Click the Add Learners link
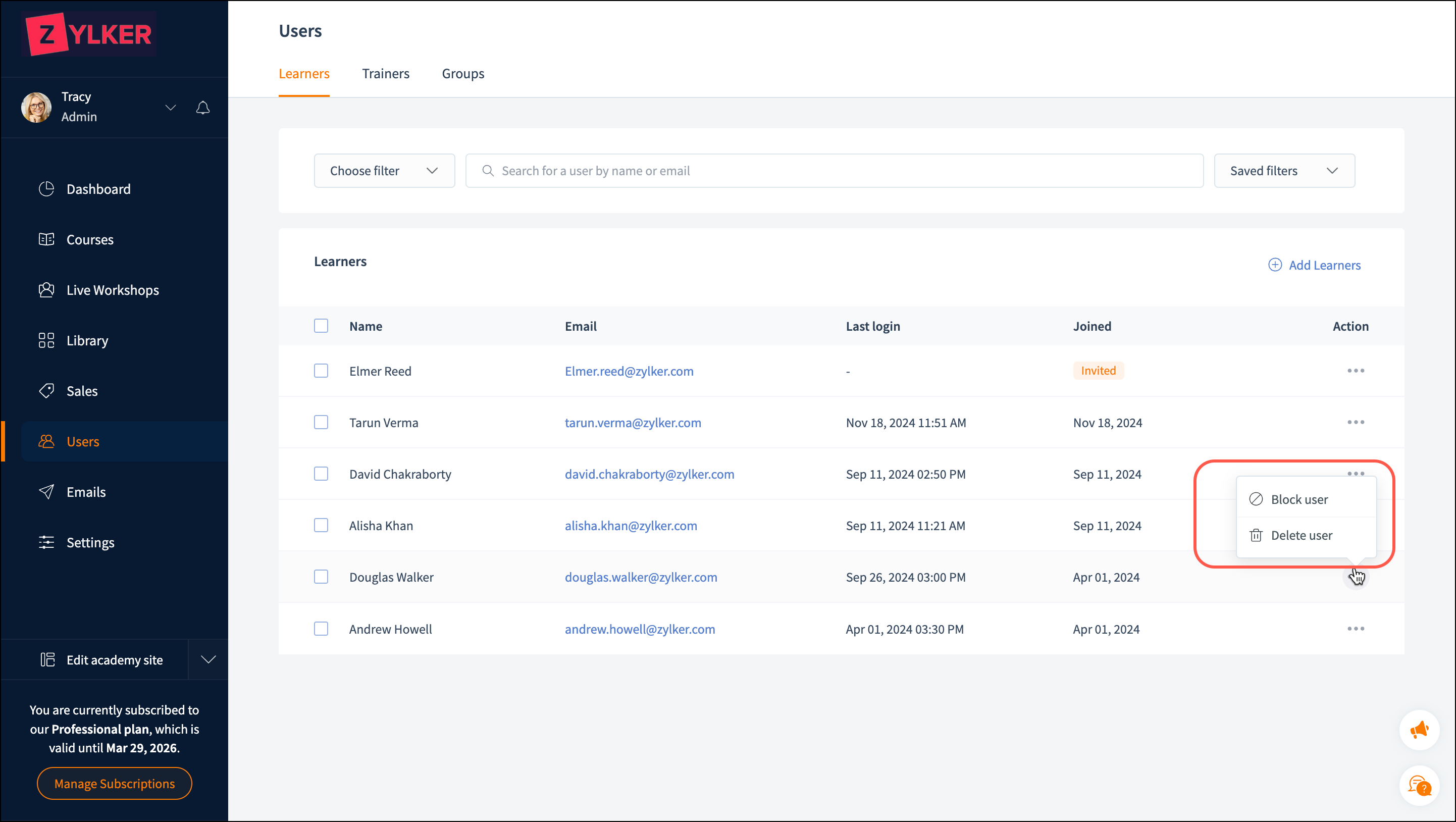 [x=1315, y=265]
